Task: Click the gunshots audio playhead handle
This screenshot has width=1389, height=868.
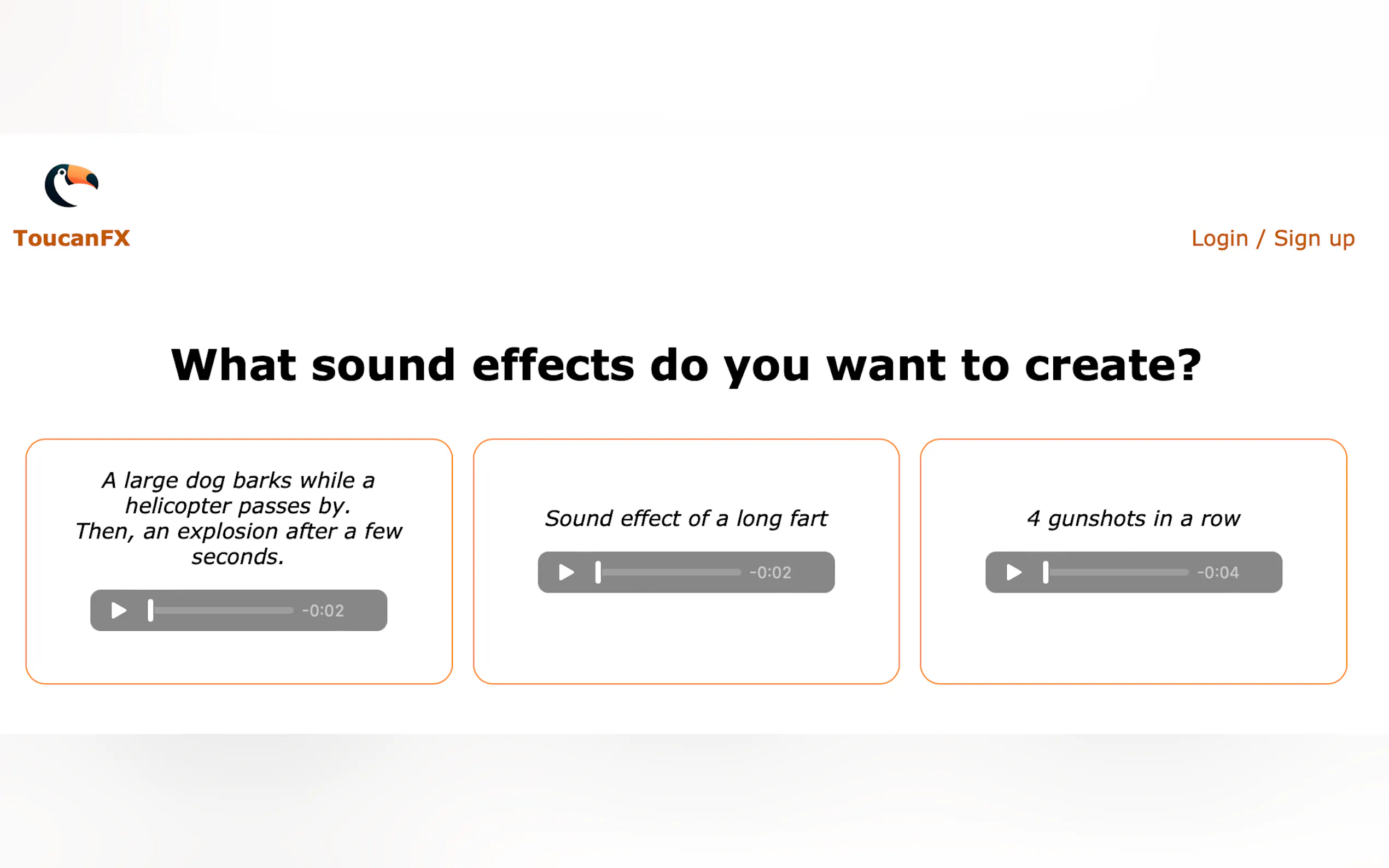Action: pos(1045,572)
